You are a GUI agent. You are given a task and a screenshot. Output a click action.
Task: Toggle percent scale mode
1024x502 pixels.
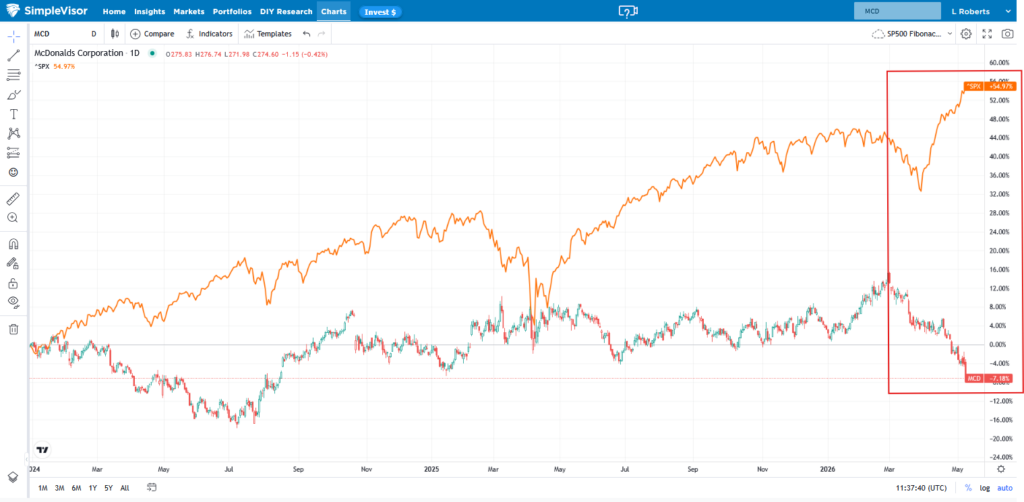(968, 488)
